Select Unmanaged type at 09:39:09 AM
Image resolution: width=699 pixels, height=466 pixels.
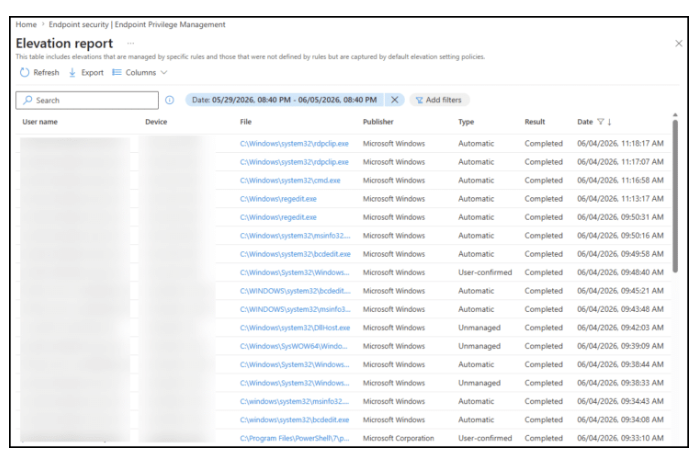[479, 346]
